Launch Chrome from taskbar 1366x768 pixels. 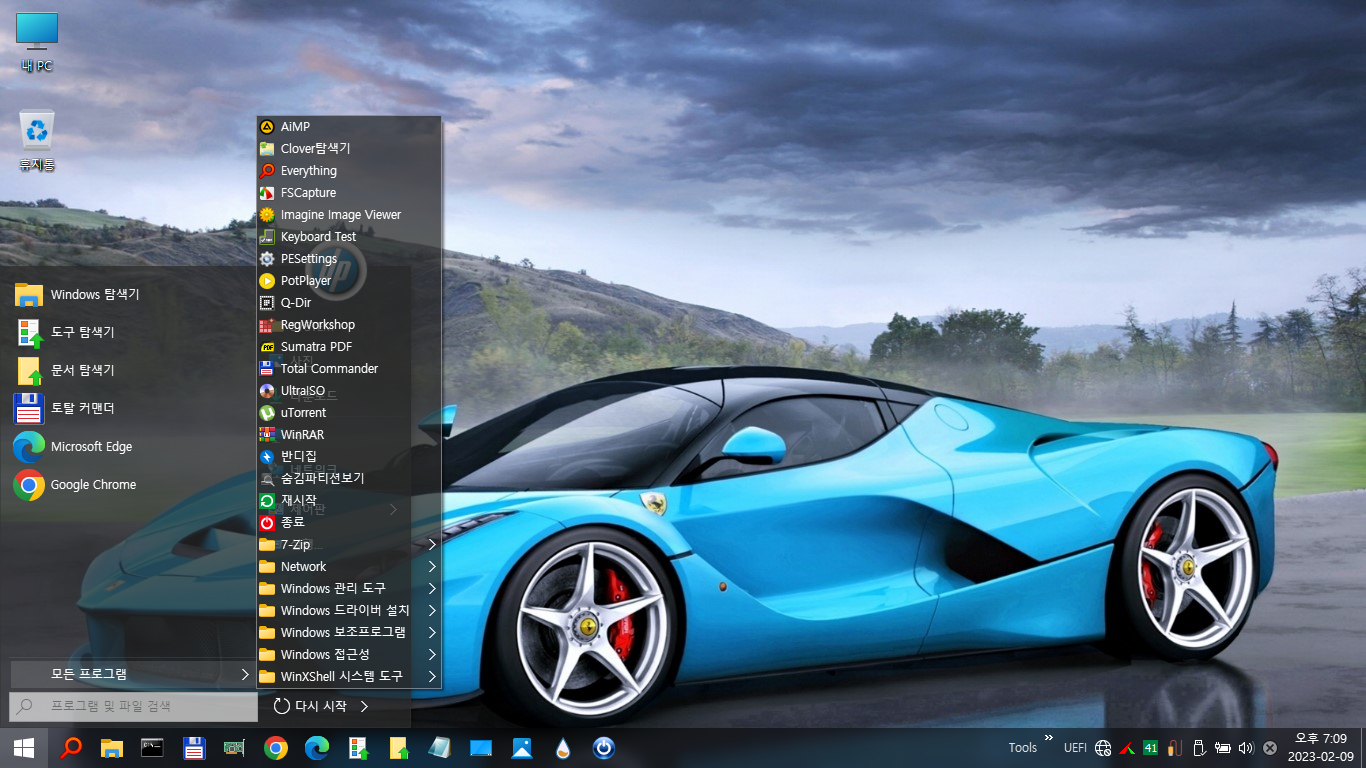point(276,748)
